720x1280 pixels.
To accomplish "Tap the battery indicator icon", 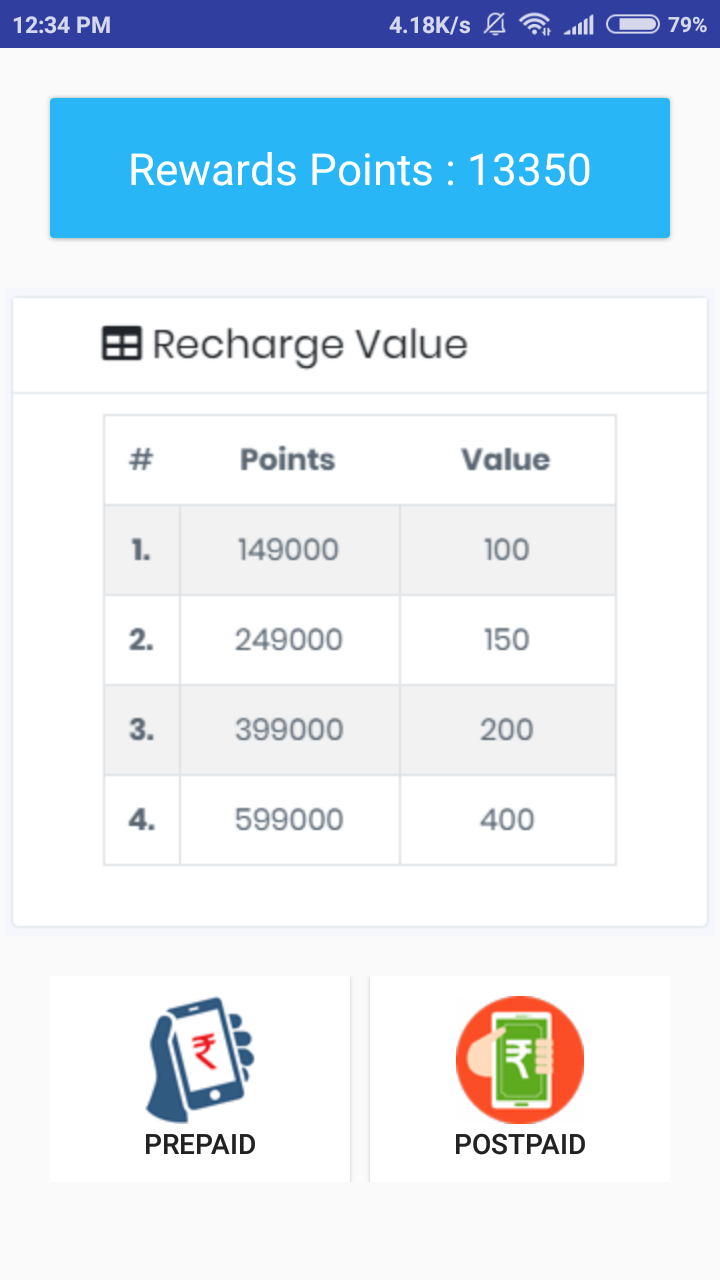I will point(632,24).
